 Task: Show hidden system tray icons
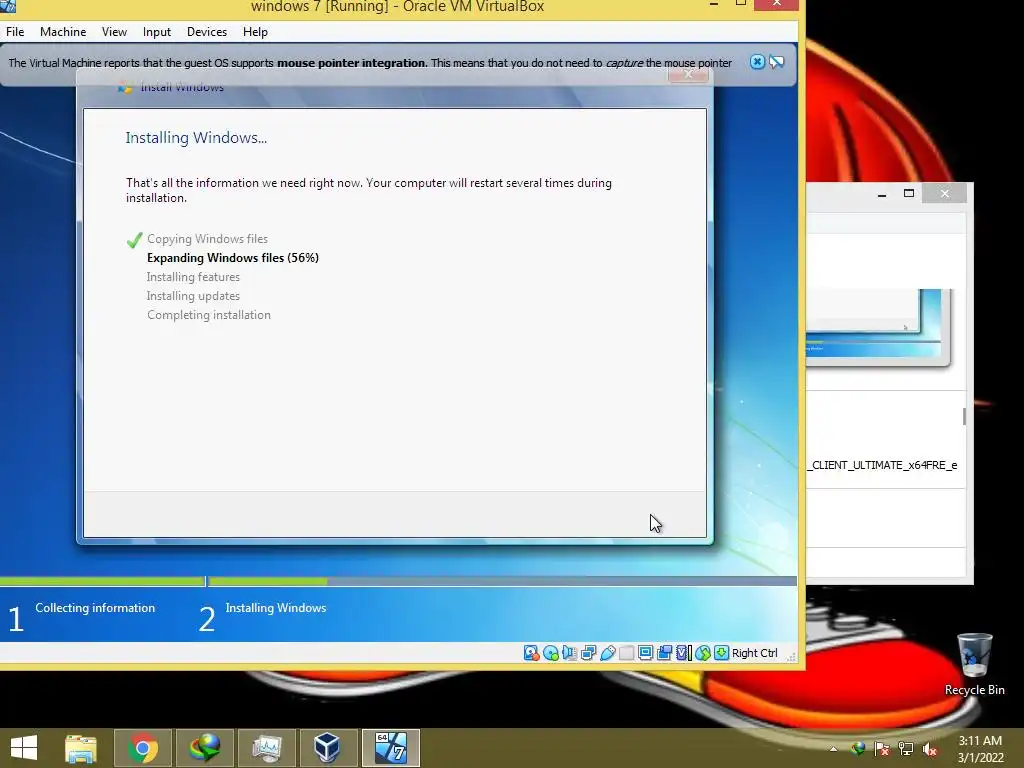pyautogui.click(x=833, y=749)
